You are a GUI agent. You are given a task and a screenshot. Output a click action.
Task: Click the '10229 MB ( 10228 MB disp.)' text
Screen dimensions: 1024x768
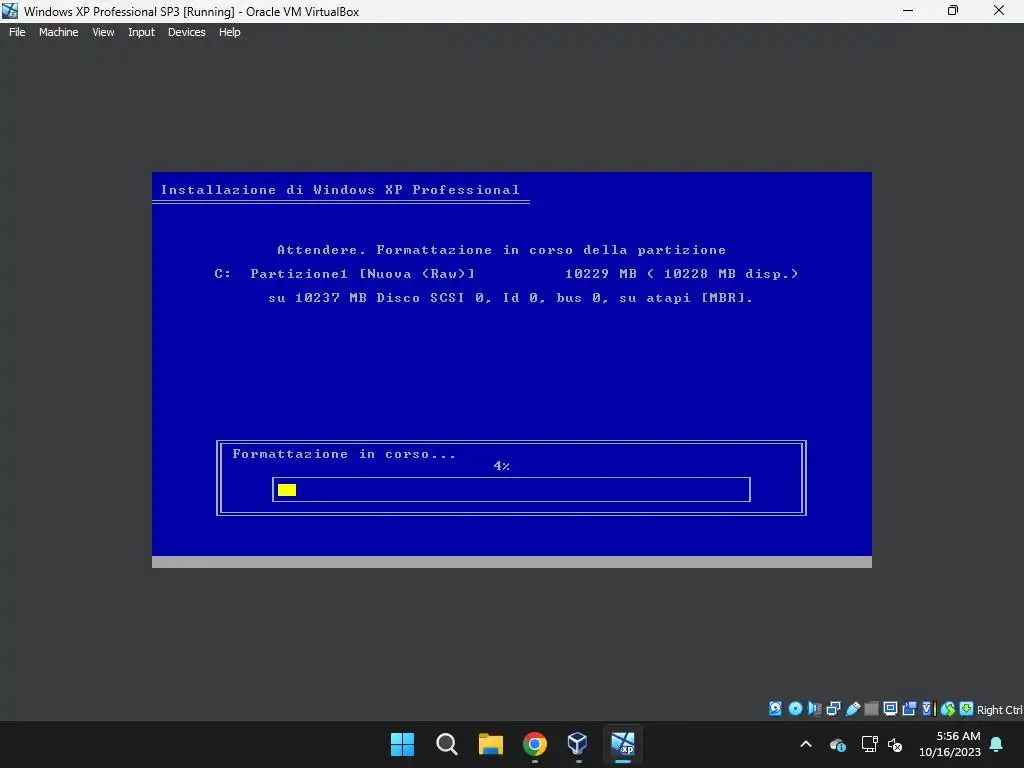682,274
